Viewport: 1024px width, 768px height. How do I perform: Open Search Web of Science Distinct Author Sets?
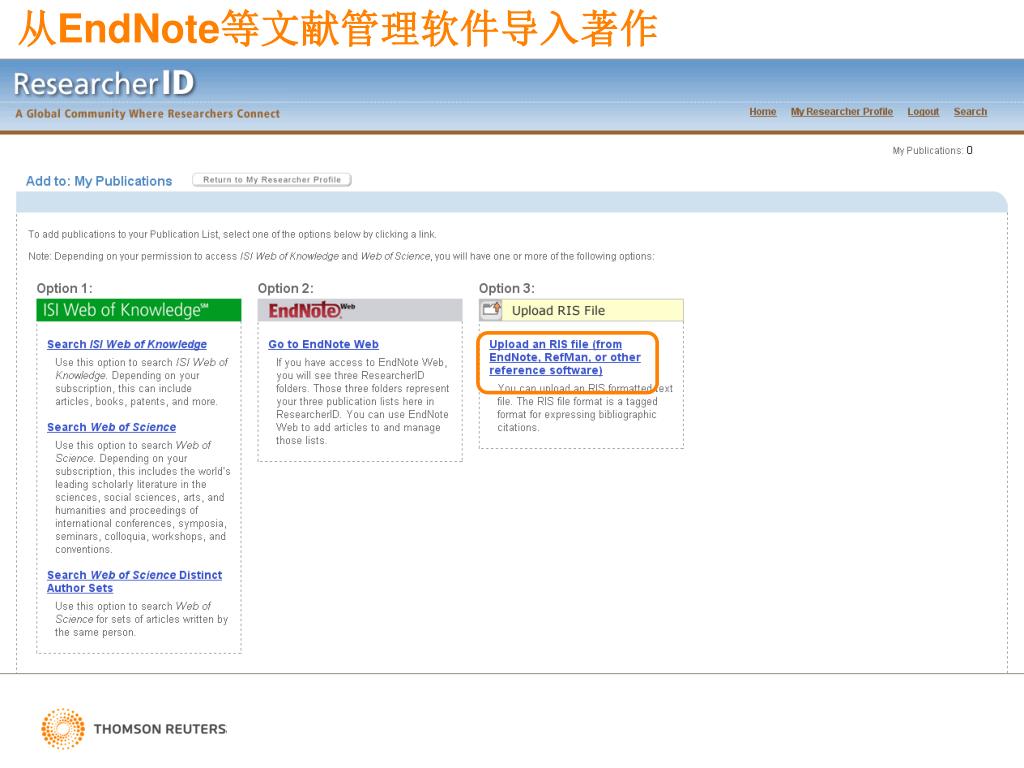(135, 581)
